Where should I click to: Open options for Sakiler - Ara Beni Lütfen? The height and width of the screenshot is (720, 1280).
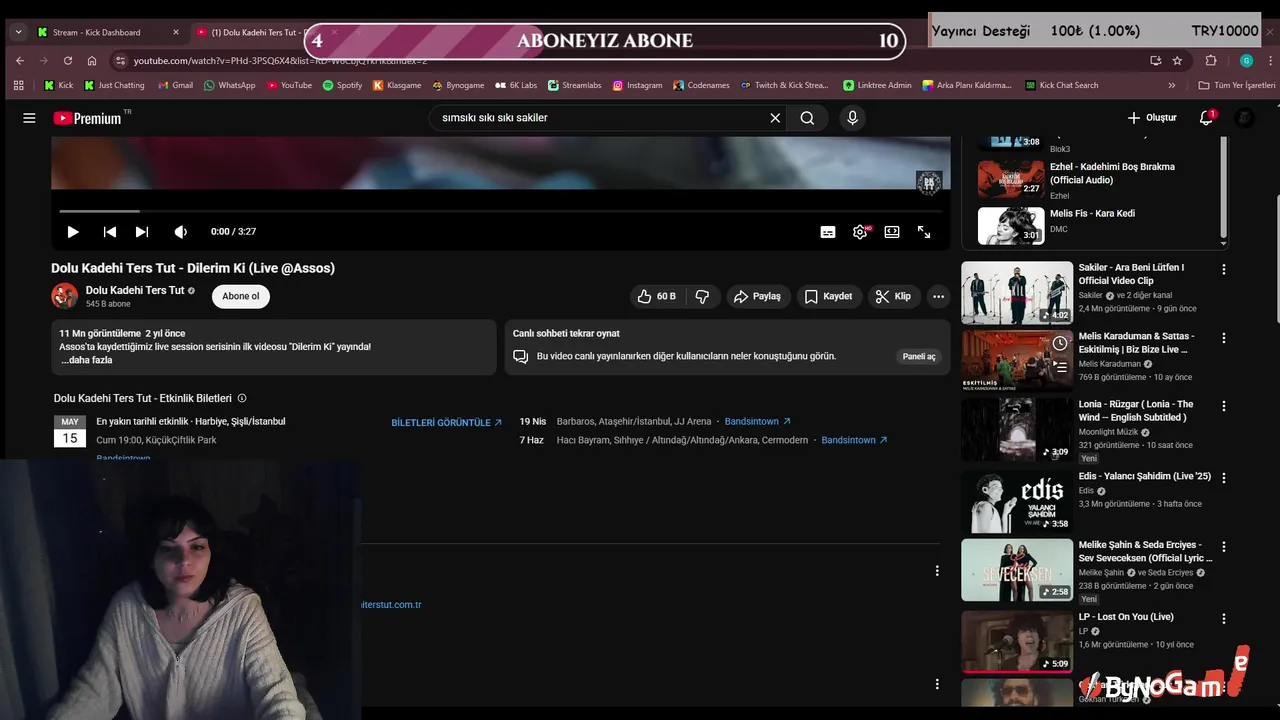pyautogui.click(x=1223, y=270)
